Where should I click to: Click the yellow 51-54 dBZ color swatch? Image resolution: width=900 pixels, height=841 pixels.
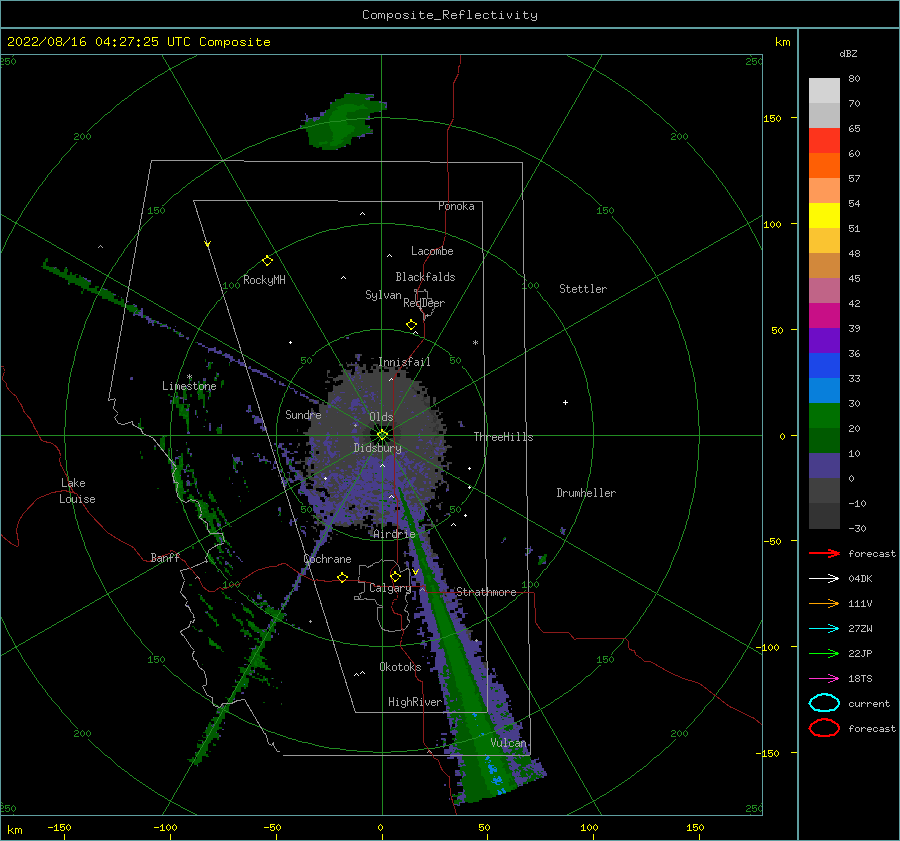[x=824, y=216]
